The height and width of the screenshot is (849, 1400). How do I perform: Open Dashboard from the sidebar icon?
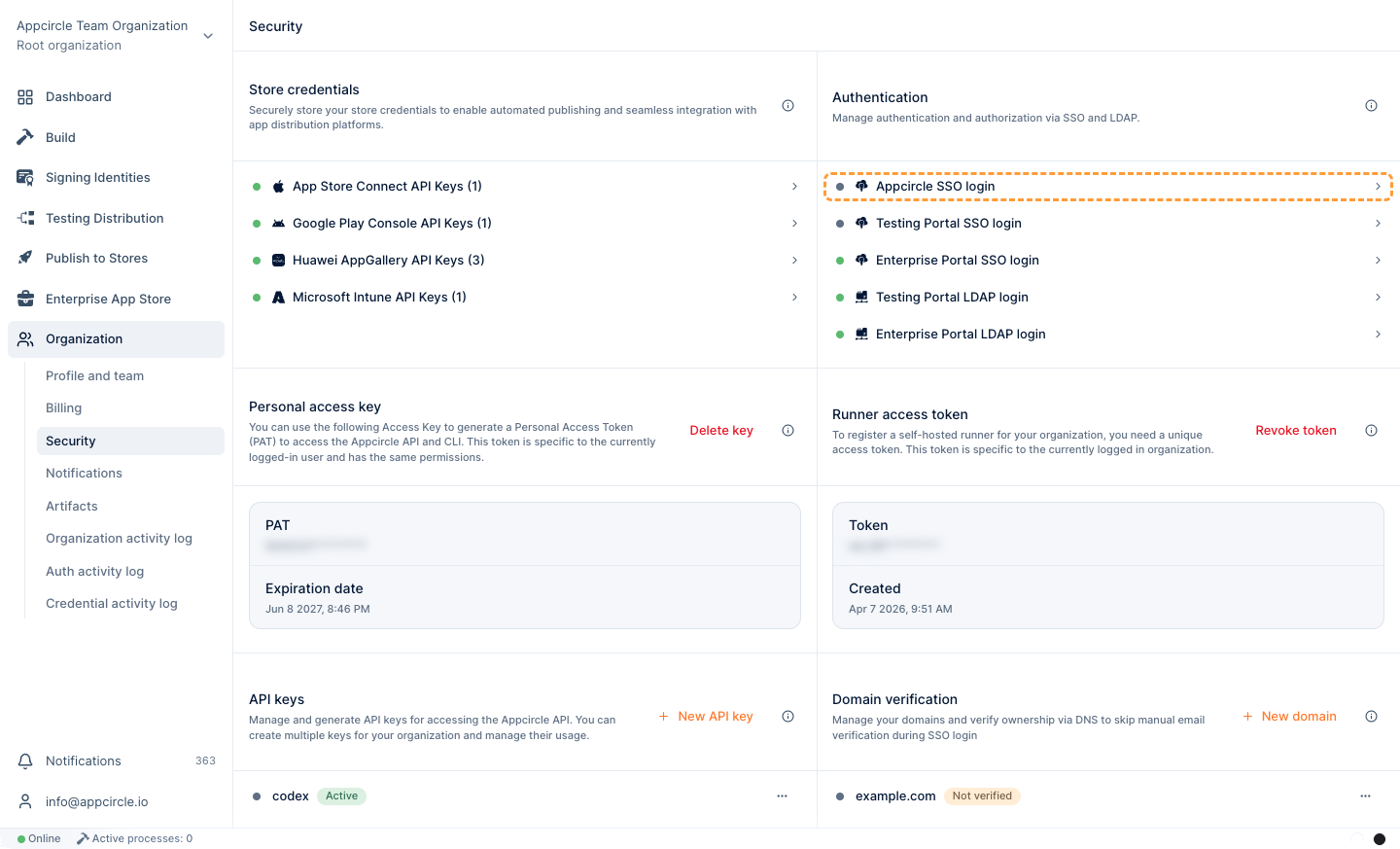(25, 97)
